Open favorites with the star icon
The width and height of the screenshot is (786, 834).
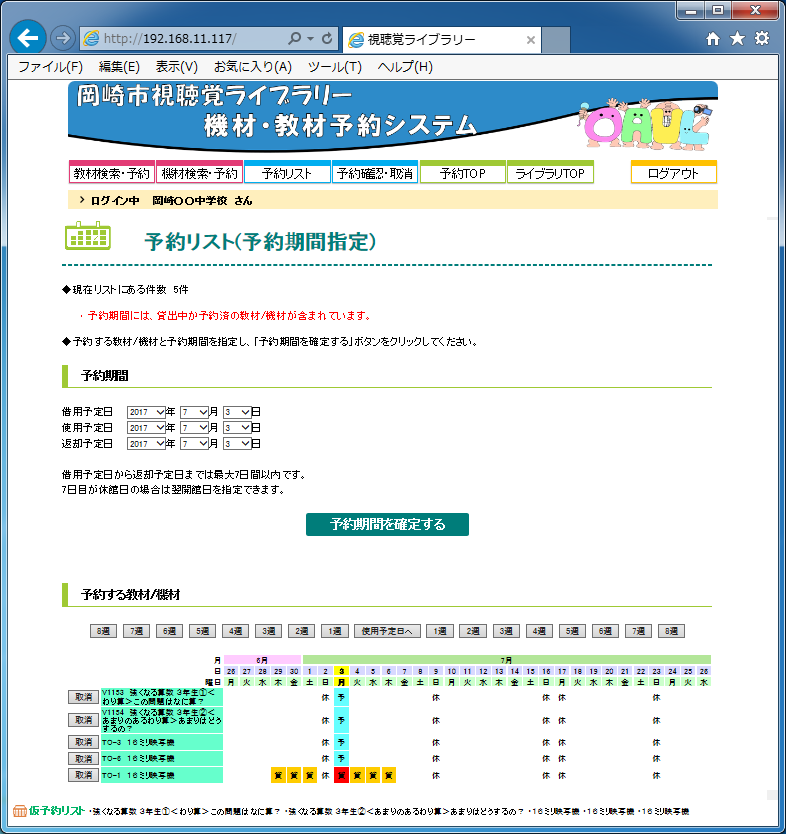coord(737,39)
